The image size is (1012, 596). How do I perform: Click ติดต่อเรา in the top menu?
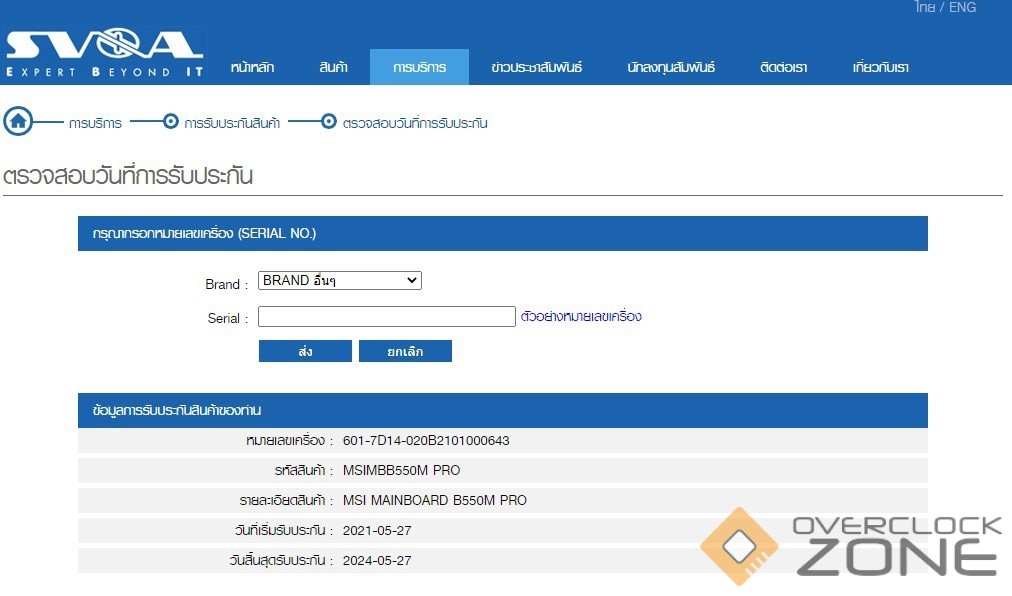pos(783,68)
